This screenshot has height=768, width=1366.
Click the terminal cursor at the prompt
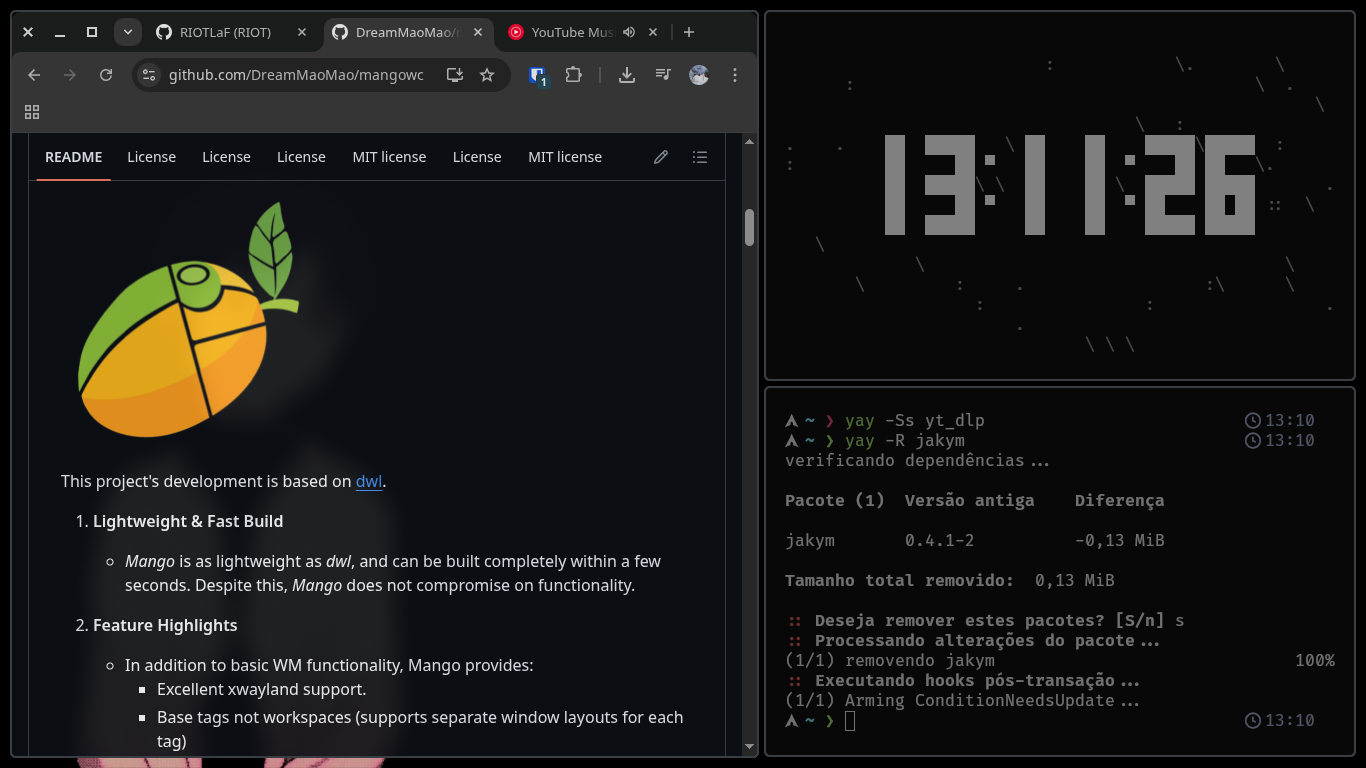pos(850,720)
